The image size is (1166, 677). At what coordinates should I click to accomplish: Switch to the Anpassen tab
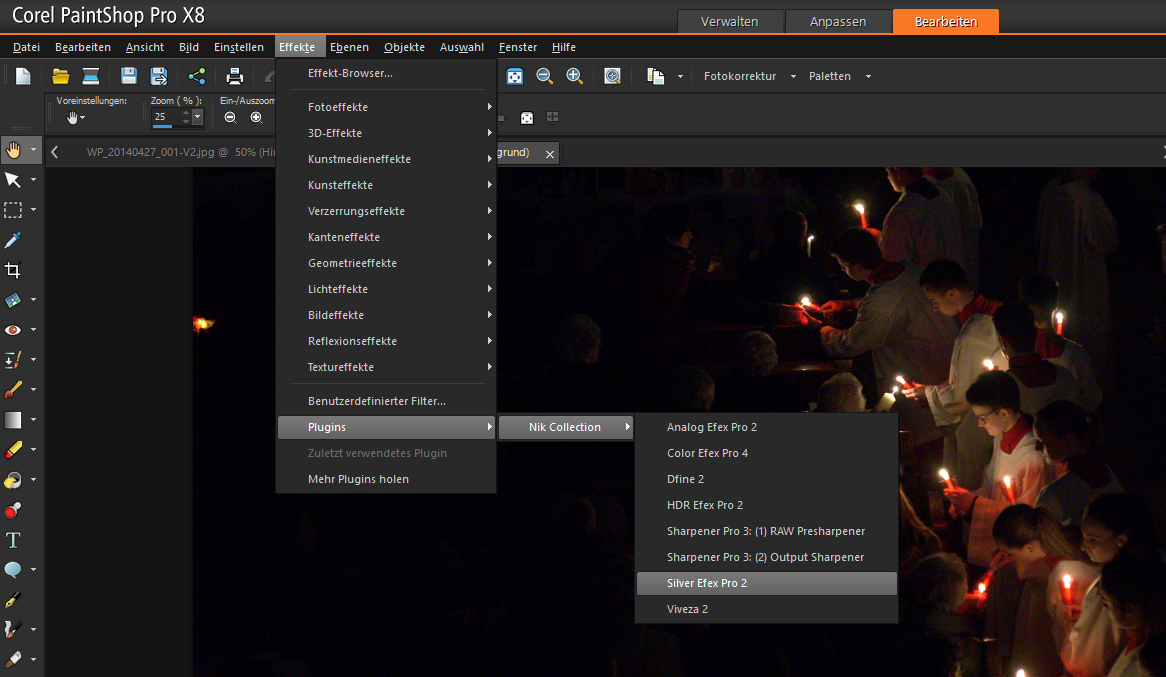[838, 22]
